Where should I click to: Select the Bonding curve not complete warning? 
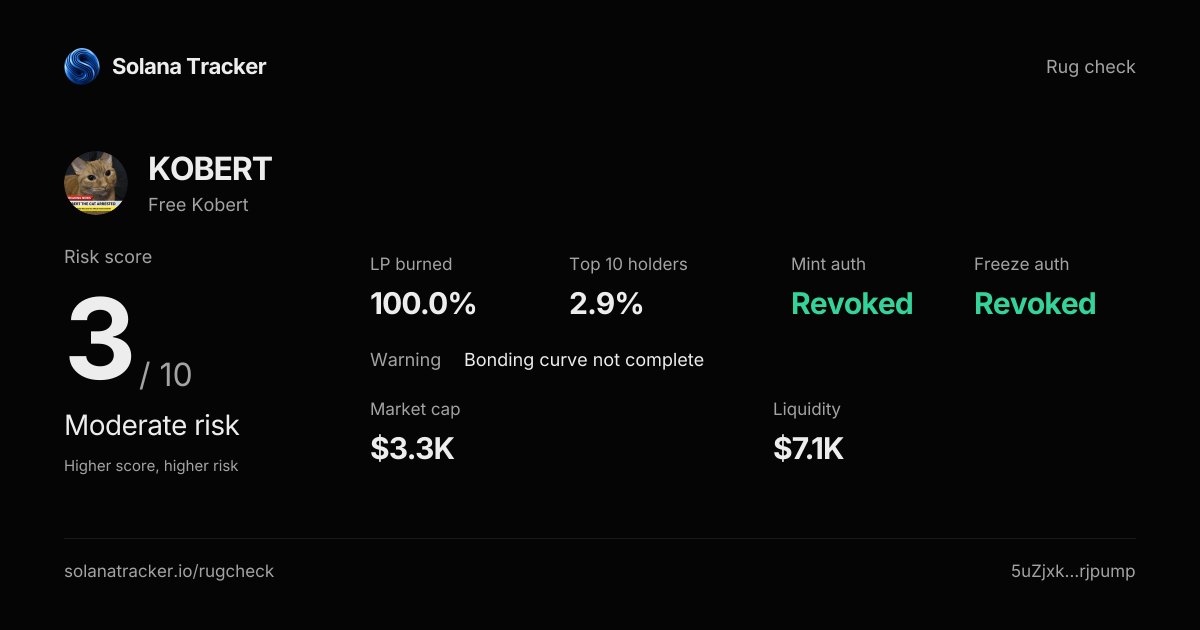(584, 360)
